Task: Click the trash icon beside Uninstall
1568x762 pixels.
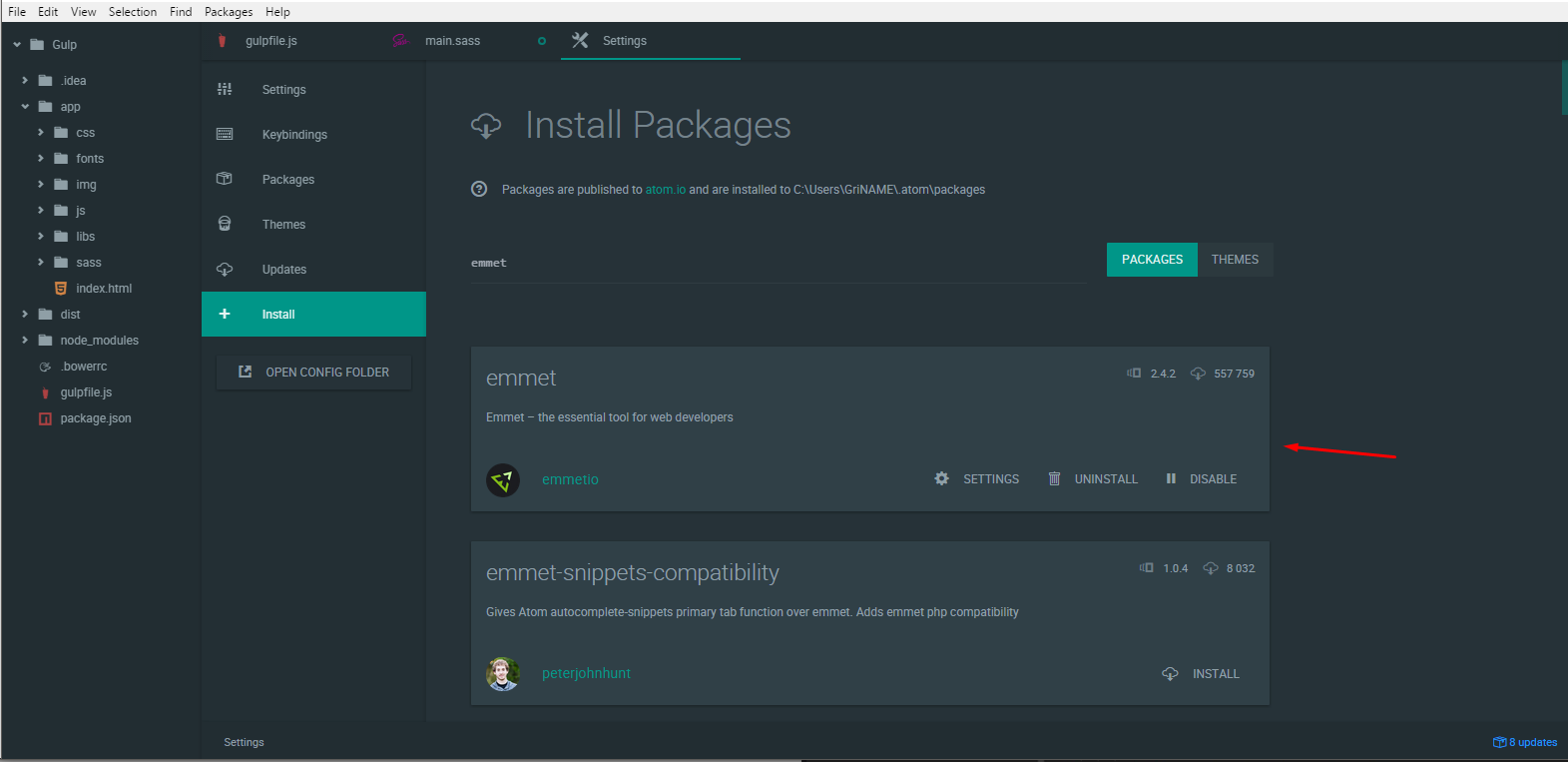Action: tap(1054, 478)
